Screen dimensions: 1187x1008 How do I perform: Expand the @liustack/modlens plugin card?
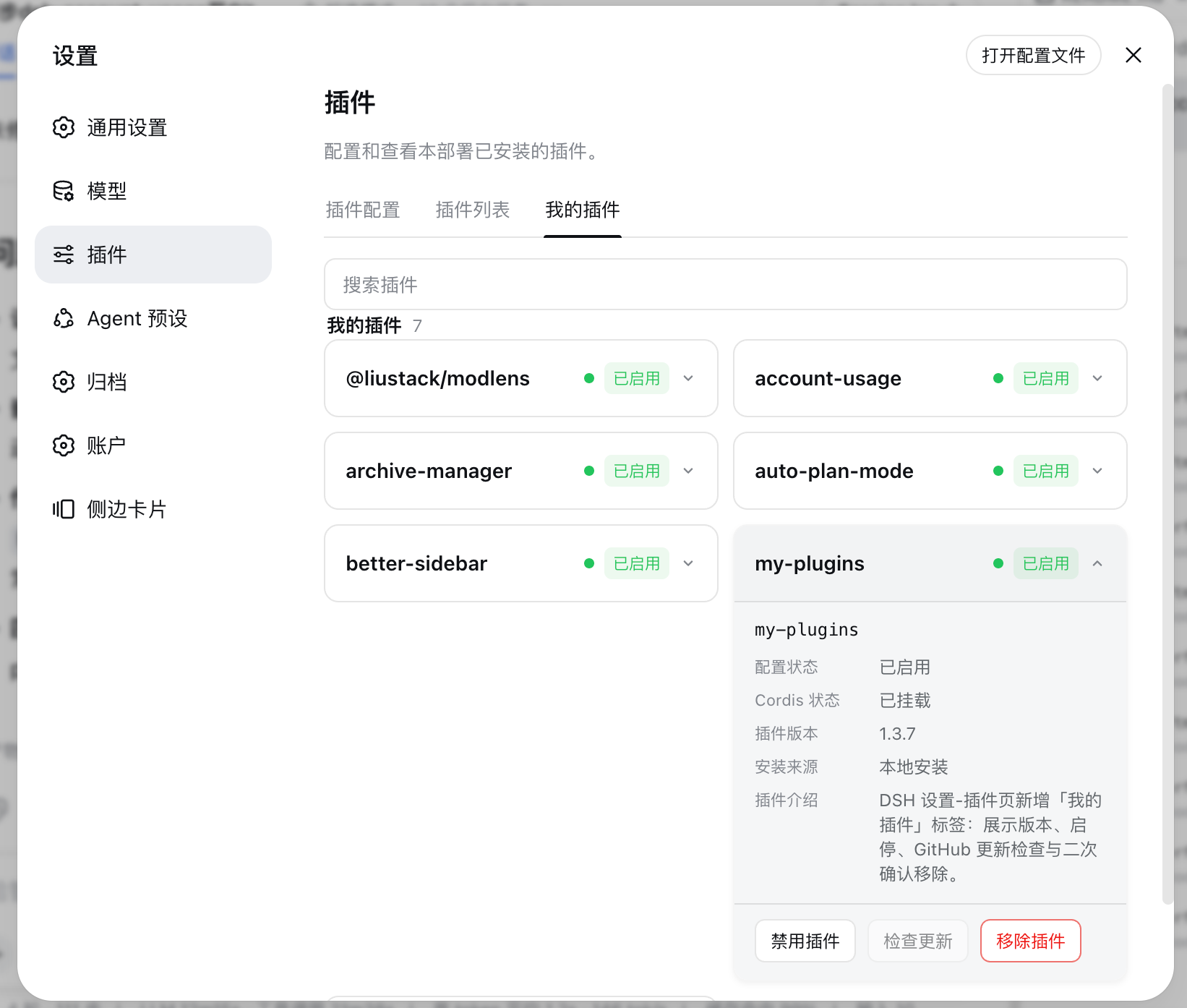(x=688, y=378)
